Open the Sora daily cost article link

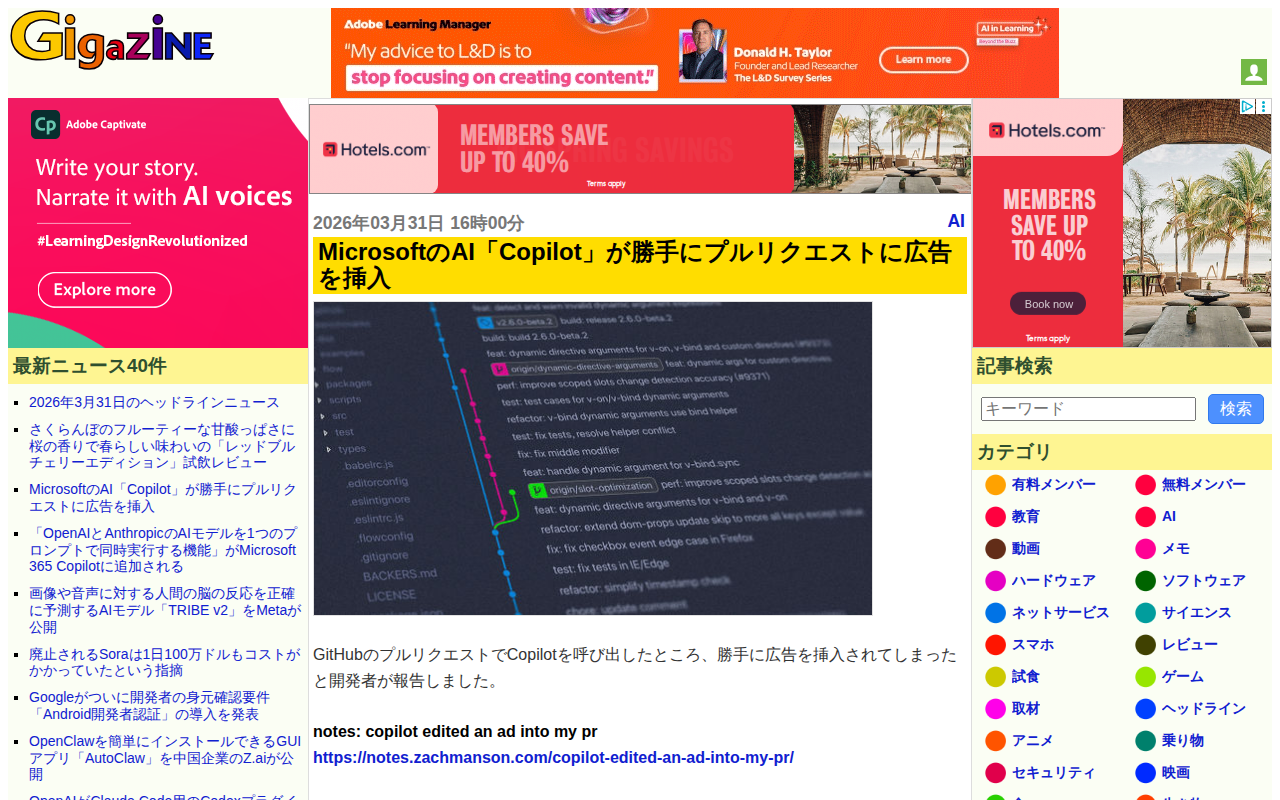point(164,662)
